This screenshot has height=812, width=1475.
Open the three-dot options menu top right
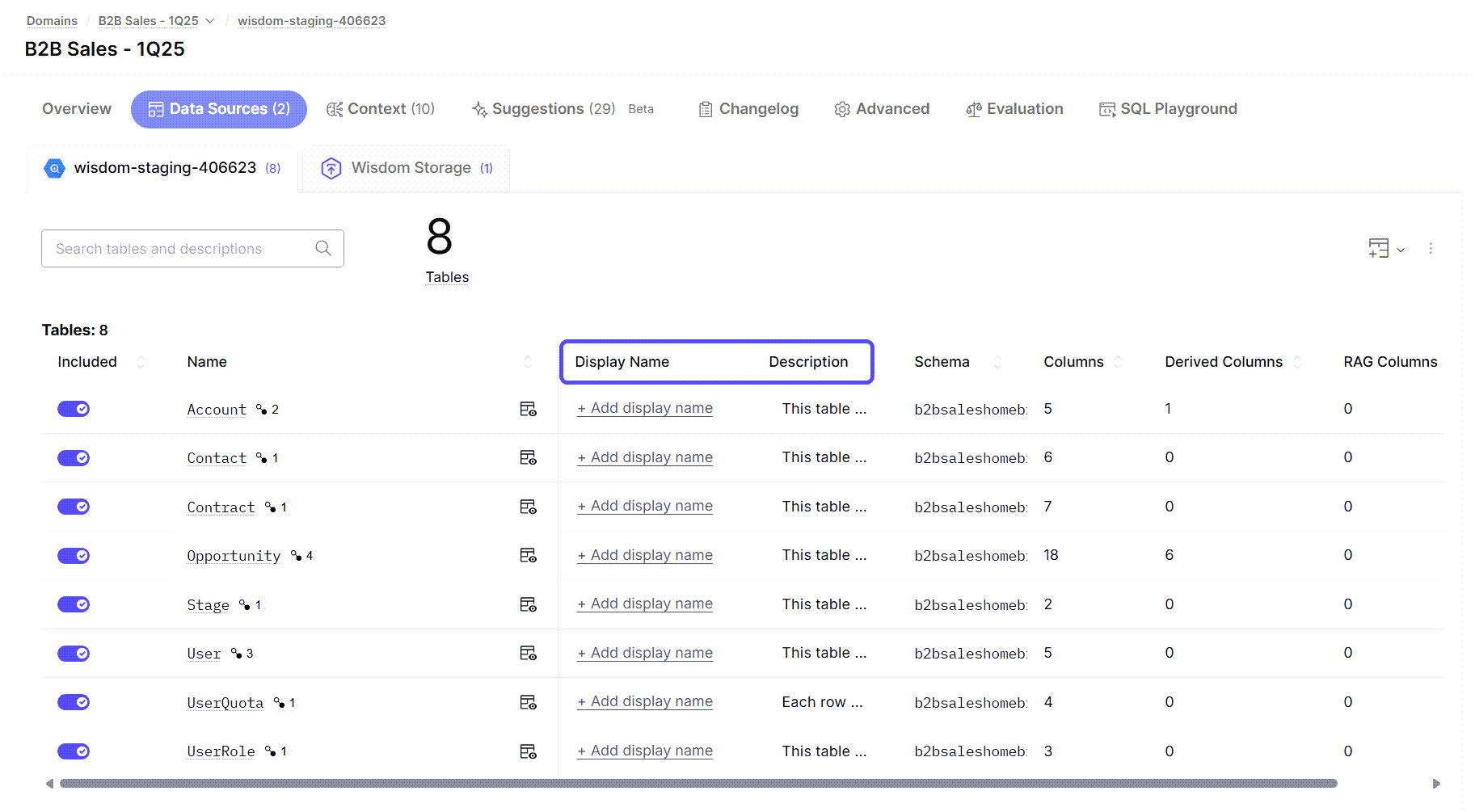click(x=1431, y=249)
